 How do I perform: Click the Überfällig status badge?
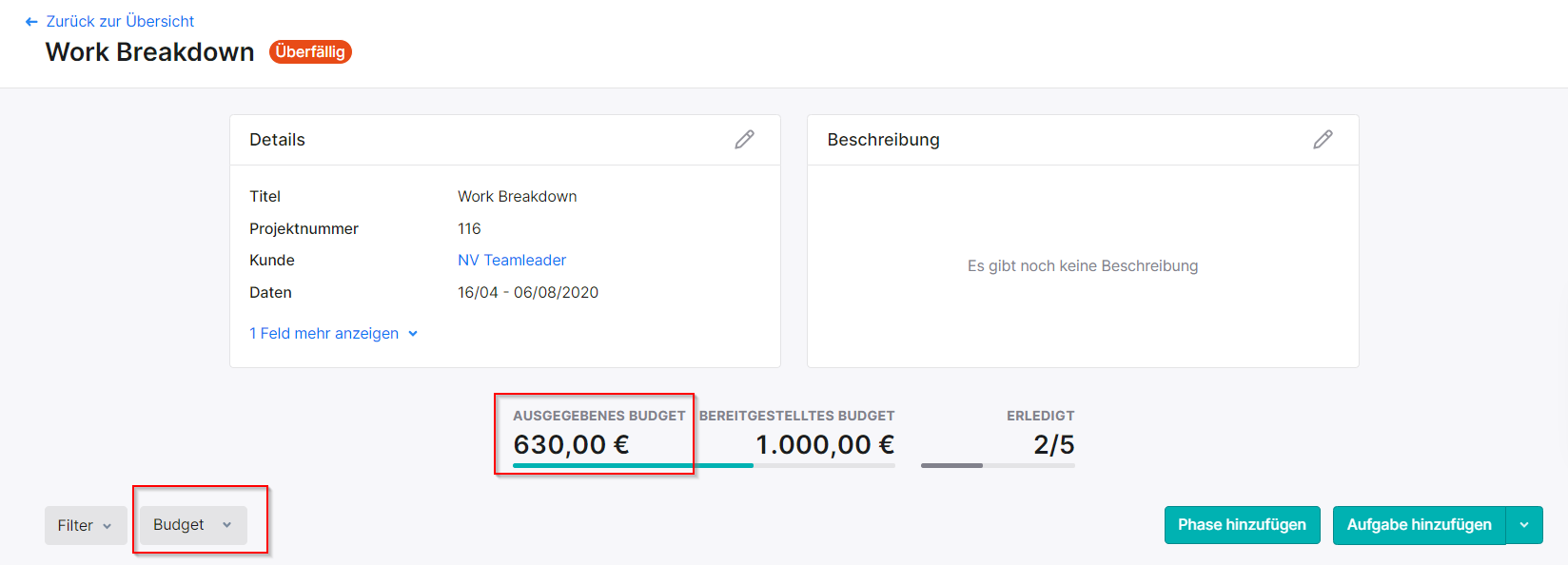310,51
